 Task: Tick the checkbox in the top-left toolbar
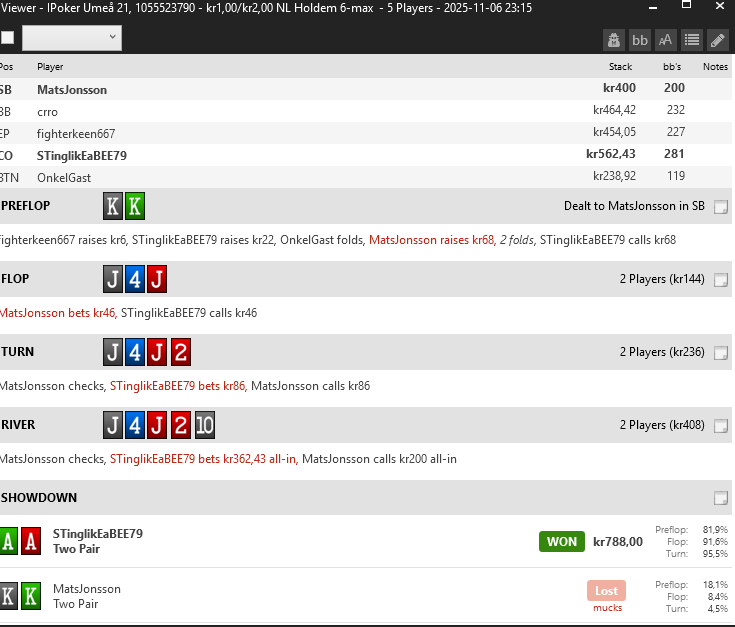pyautogui.click(x=8, y=38)
